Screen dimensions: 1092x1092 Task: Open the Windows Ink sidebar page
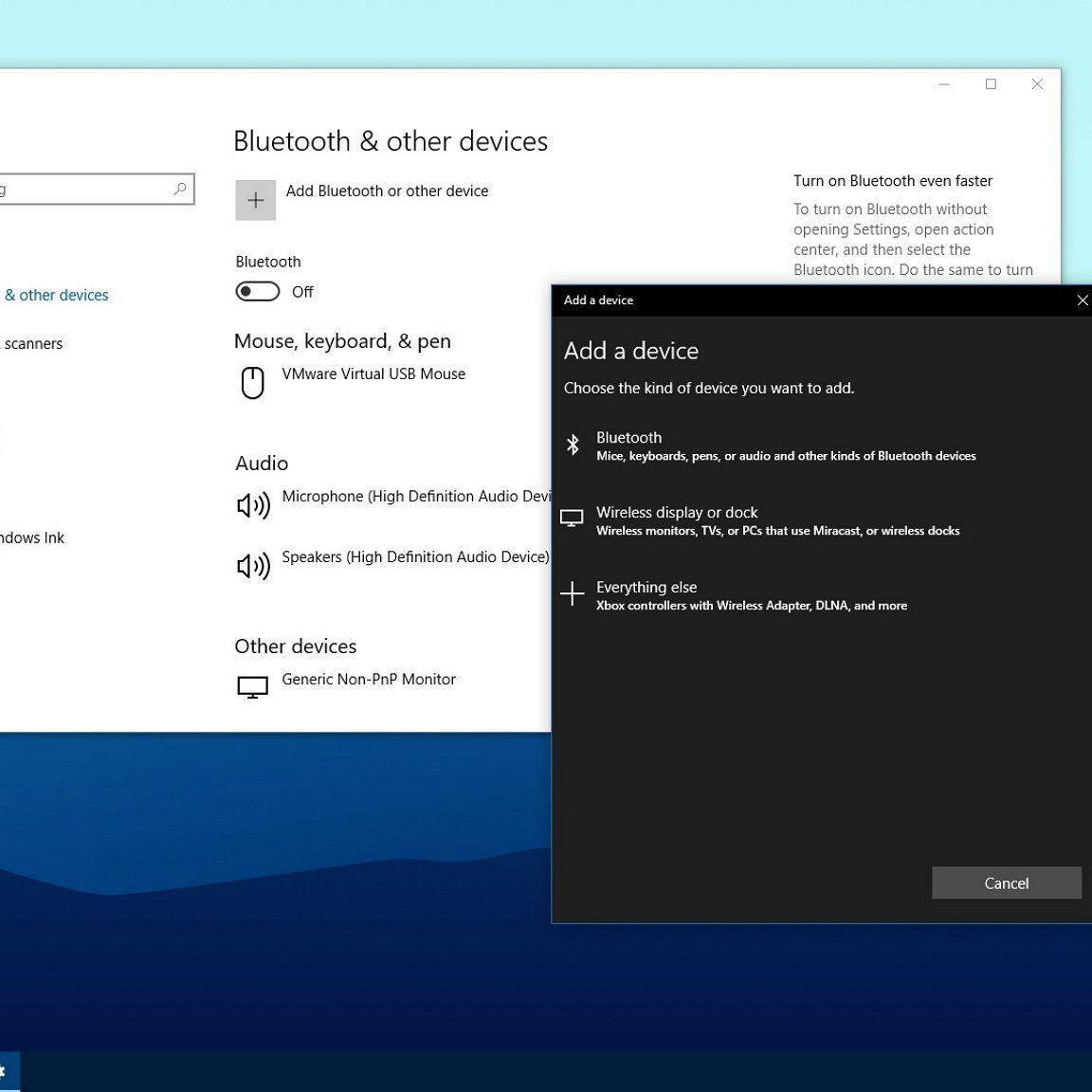point(32,538)
